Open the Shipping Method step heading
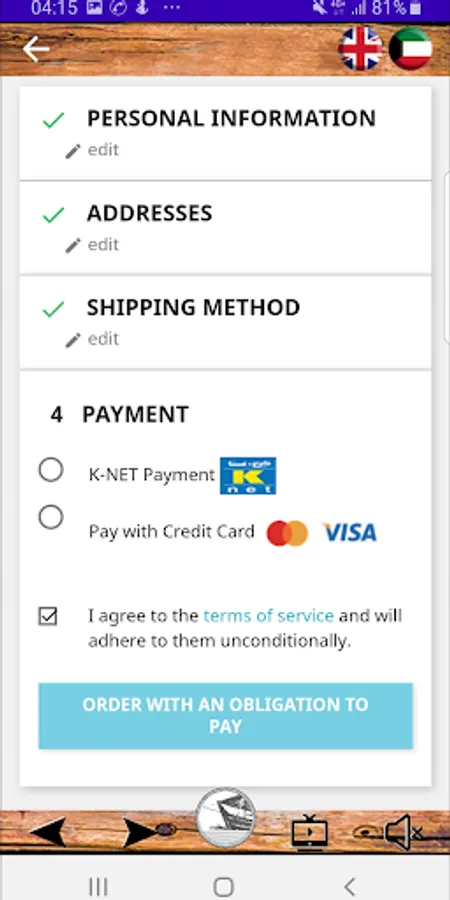This screenshot has width=450, height=900. tap(193, 308)
